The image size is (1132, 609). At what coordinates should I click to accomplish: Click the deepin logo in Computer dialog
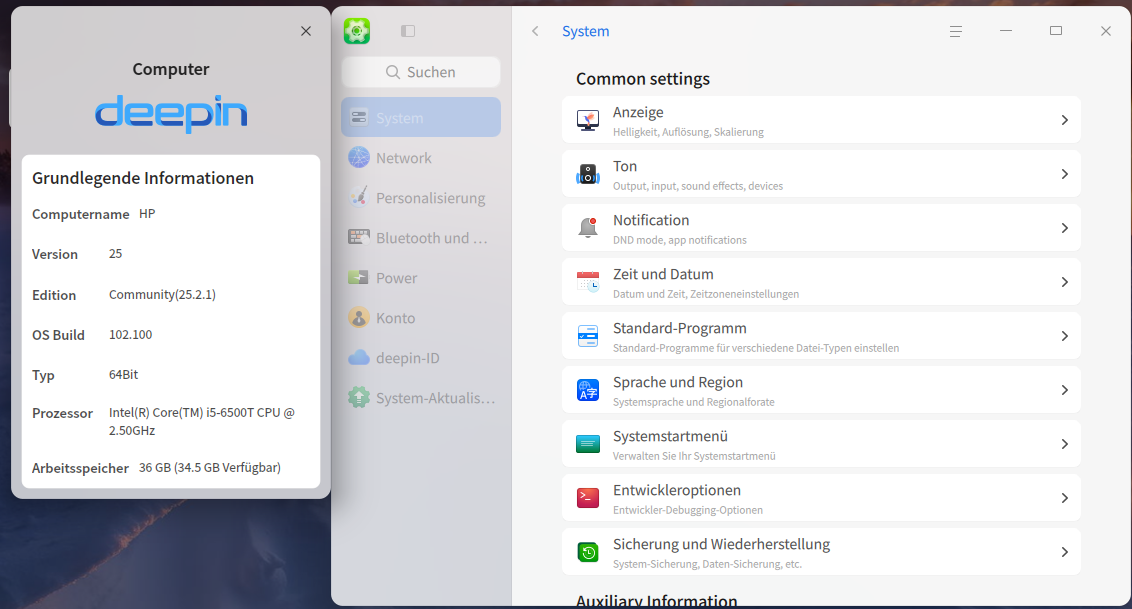171,114
